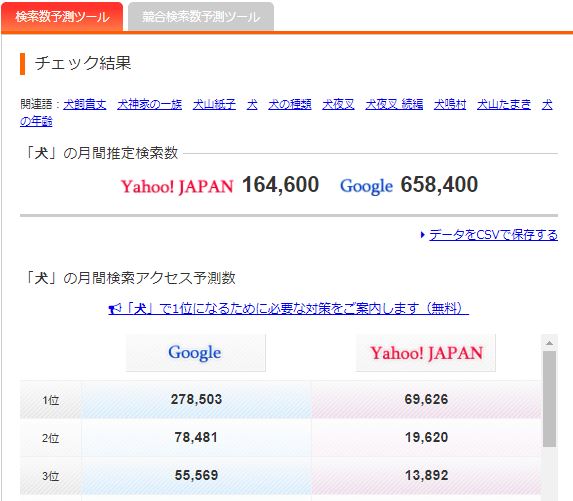Click the Yahoo! JAPAN logo in estimated searches

(x=177, y=186)
